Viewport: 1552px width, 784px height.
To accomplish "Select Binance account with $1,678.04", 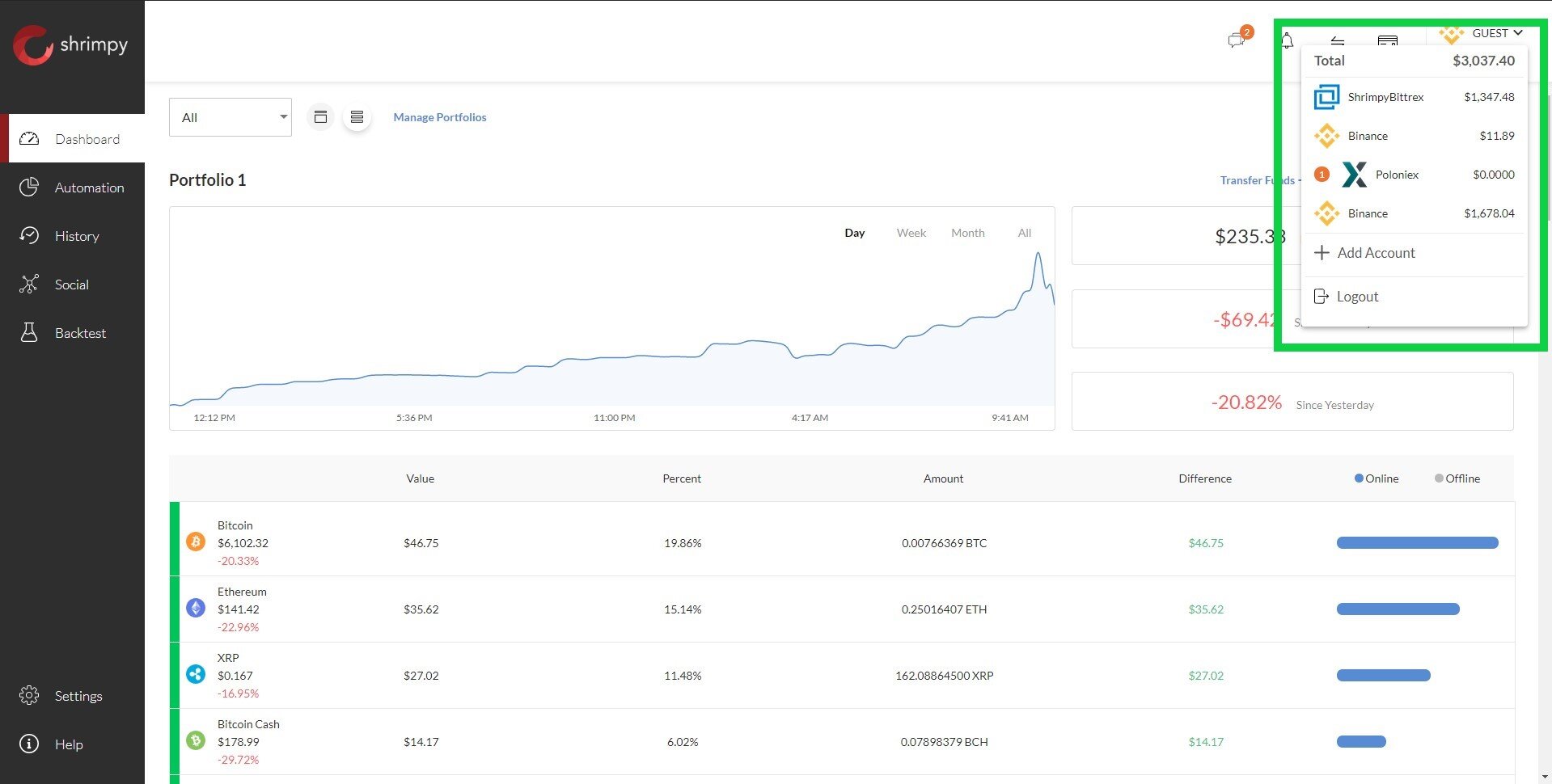I will 1414,213.
